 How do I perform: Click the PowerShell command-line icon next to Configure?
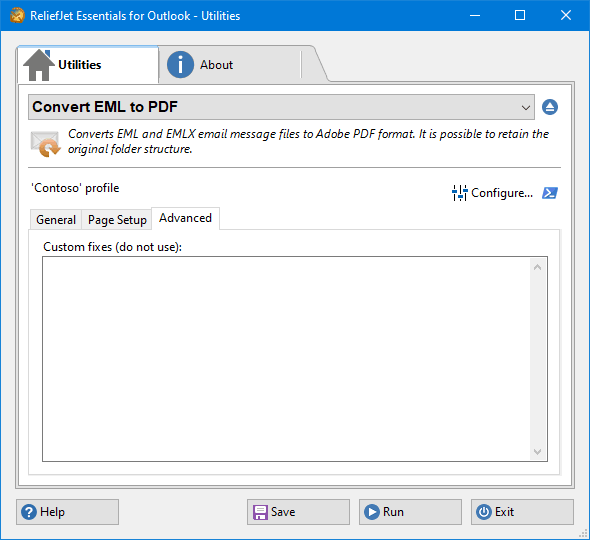click(550, 193)
